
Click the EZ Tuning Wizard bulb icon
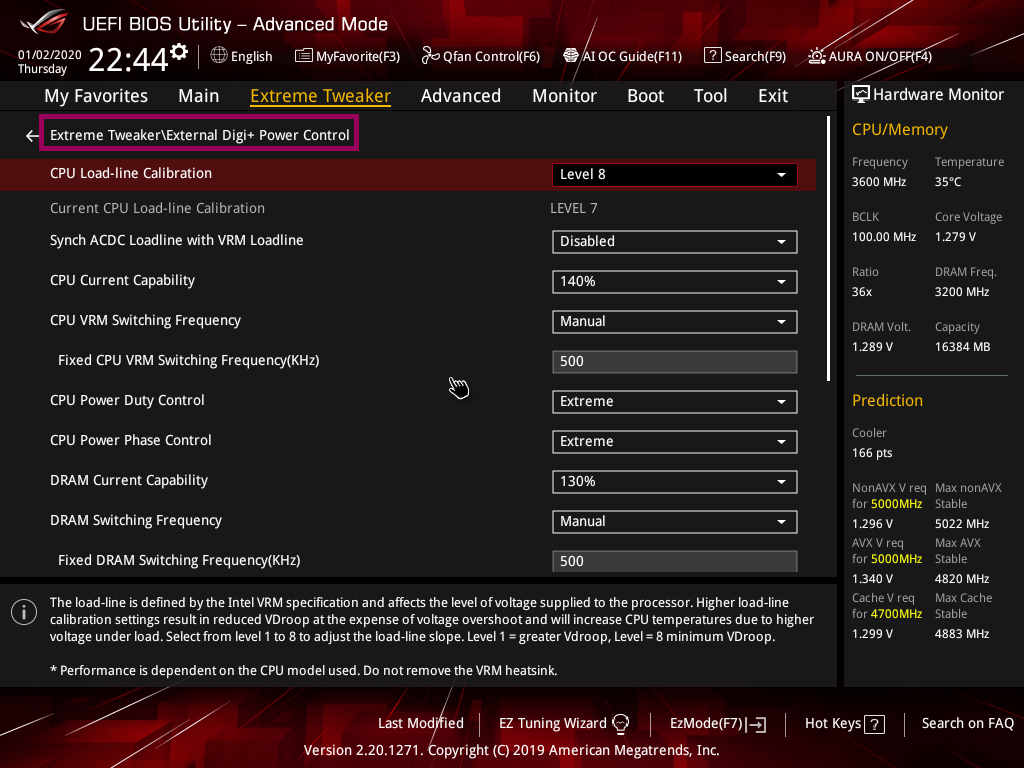620,724
